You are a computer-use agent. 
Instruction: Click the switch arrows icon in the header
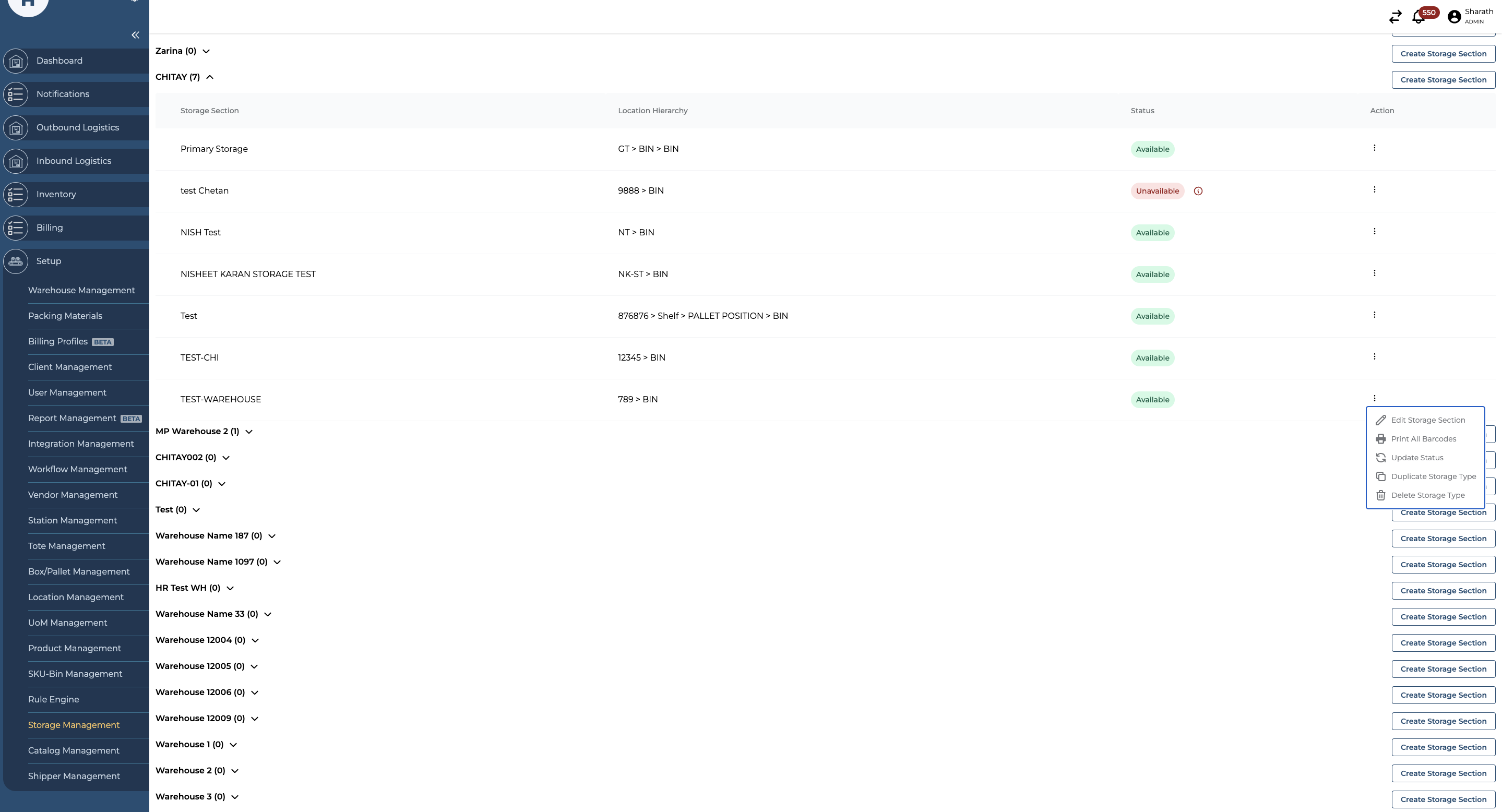[x=1394, y=17]
